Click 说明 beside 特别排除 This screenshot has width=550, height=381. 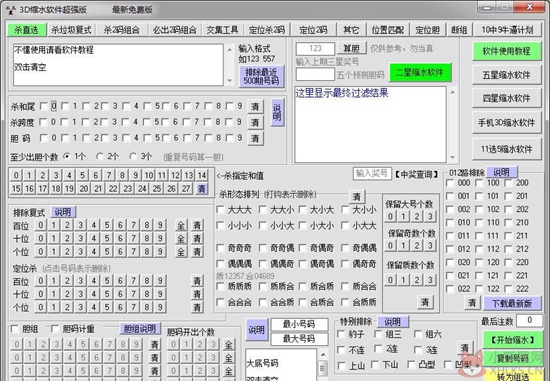[393, 322]
